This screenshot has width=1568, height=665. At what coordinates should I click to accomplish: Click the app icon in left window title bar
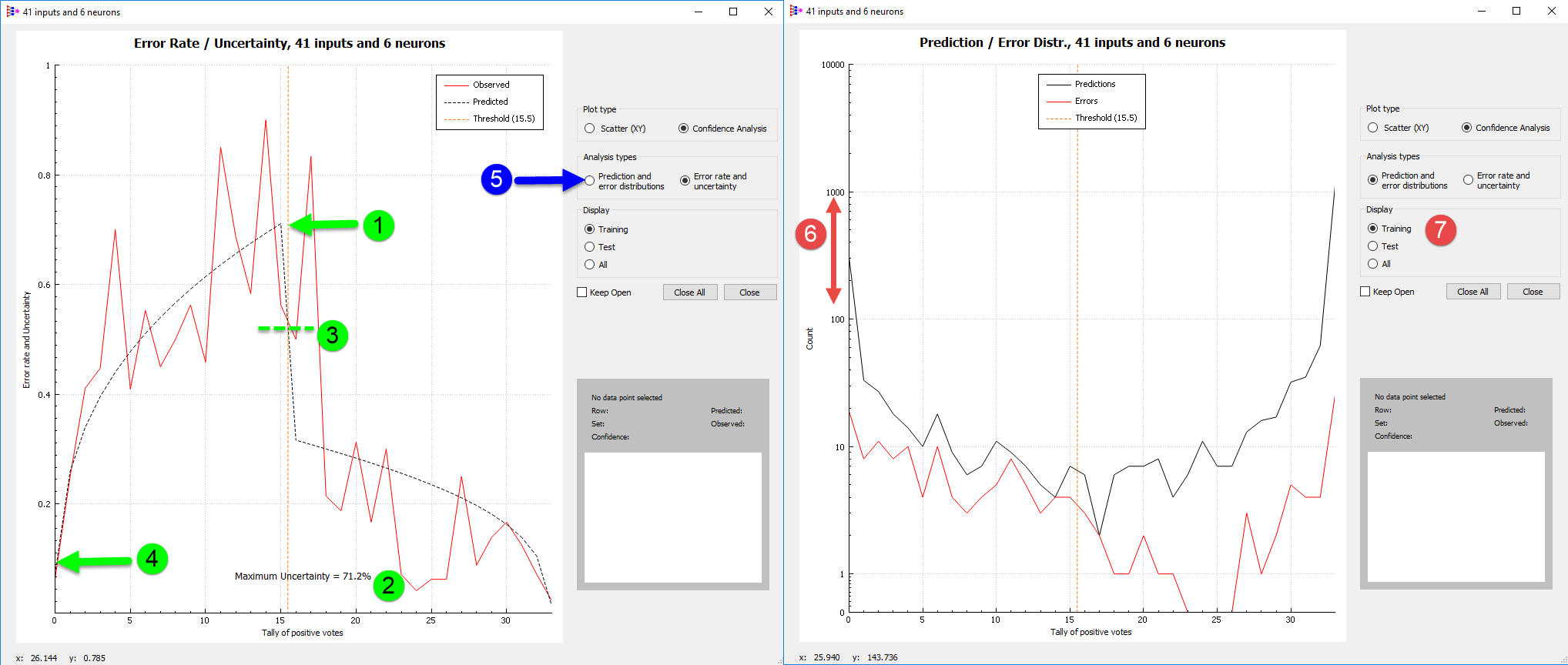(x=12, y=12)
